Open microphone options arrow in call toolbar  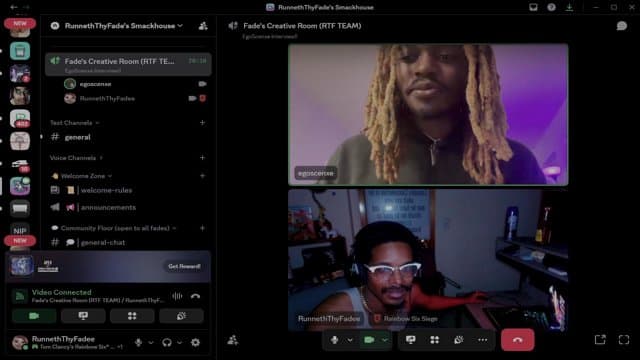coord(350,340)
